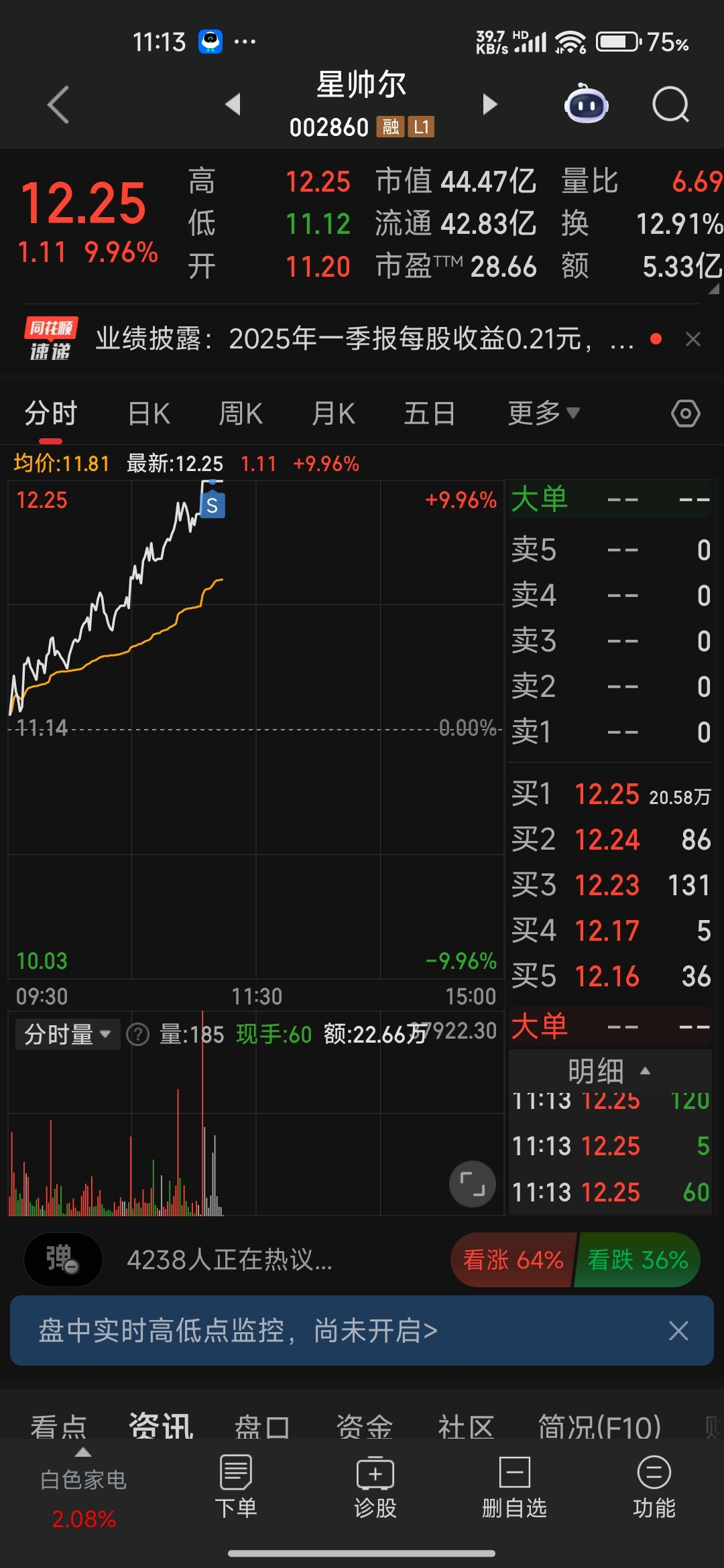Switch to 盘口 section tab
724x1568 pixels.
point(262,1426)
